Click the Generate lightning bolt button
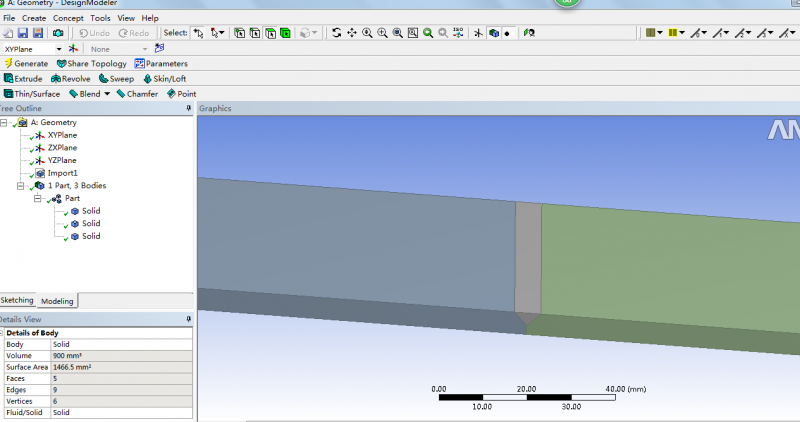Screen dimensions: 800x422 click(26, 63)
